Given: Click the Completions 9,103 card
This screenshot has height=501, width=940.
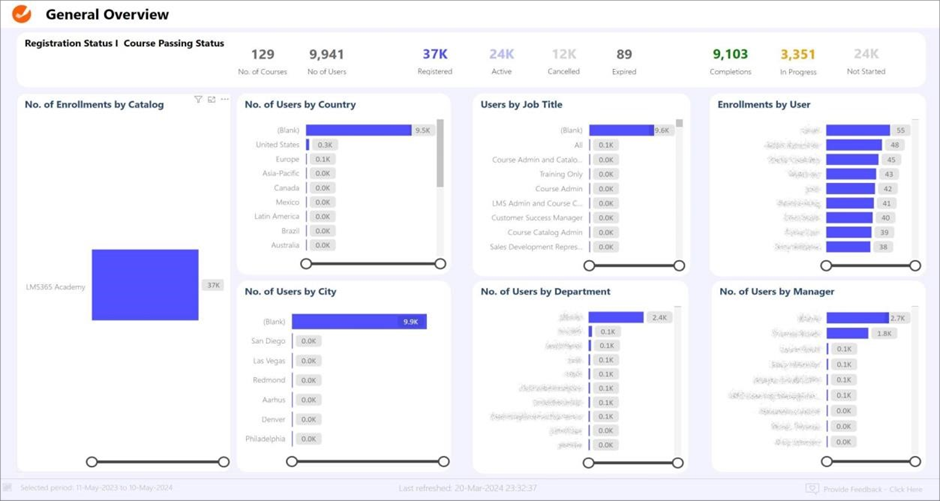Looking at the screenshot, I should click(730, 61).
